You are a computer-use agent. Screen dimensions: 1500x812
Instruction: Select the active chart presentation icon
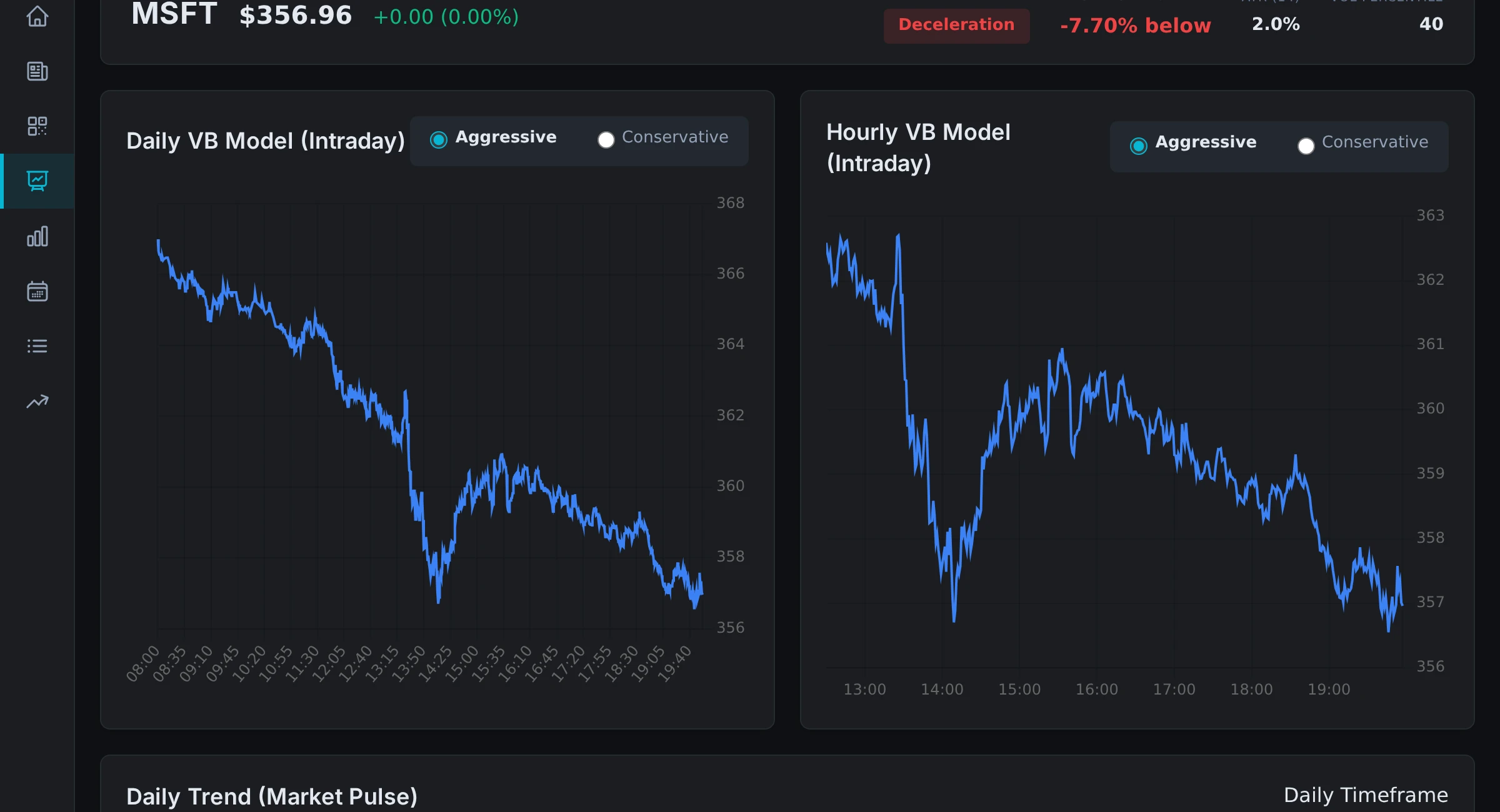click(x=37, y=181)
